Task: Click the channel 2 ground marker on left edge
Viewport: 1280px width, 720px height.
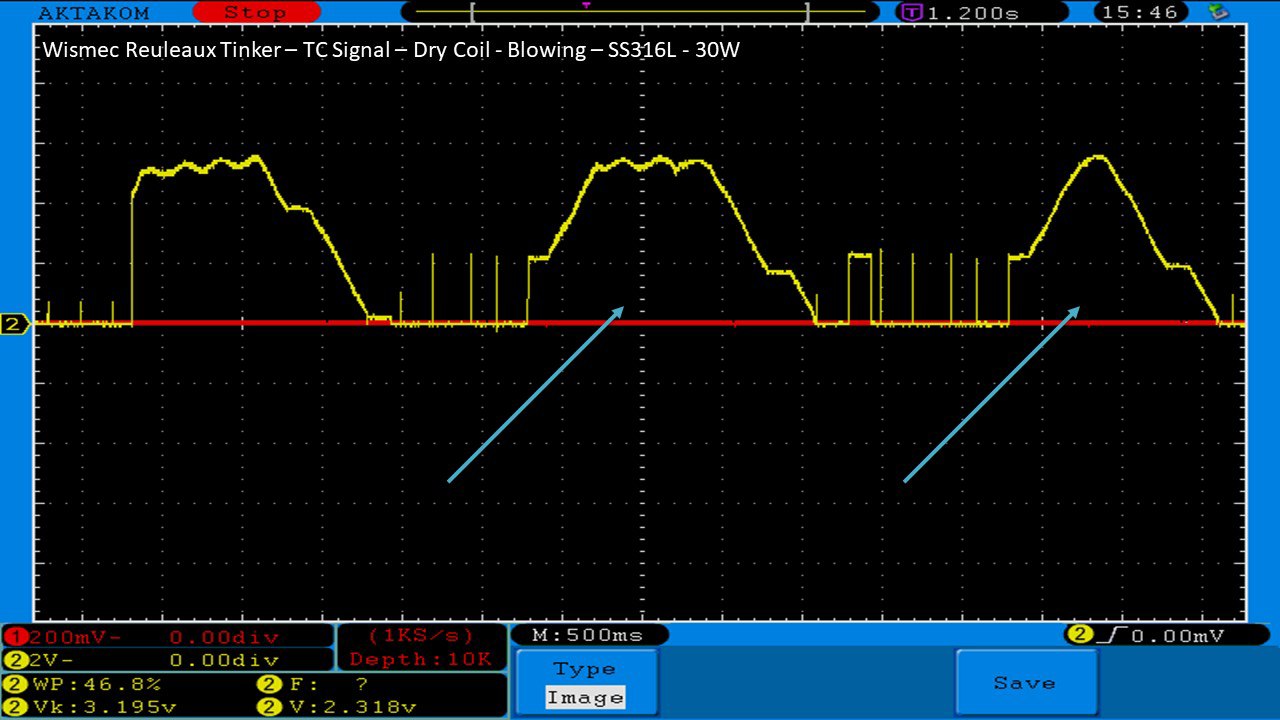Action: [x=14, y=324]
